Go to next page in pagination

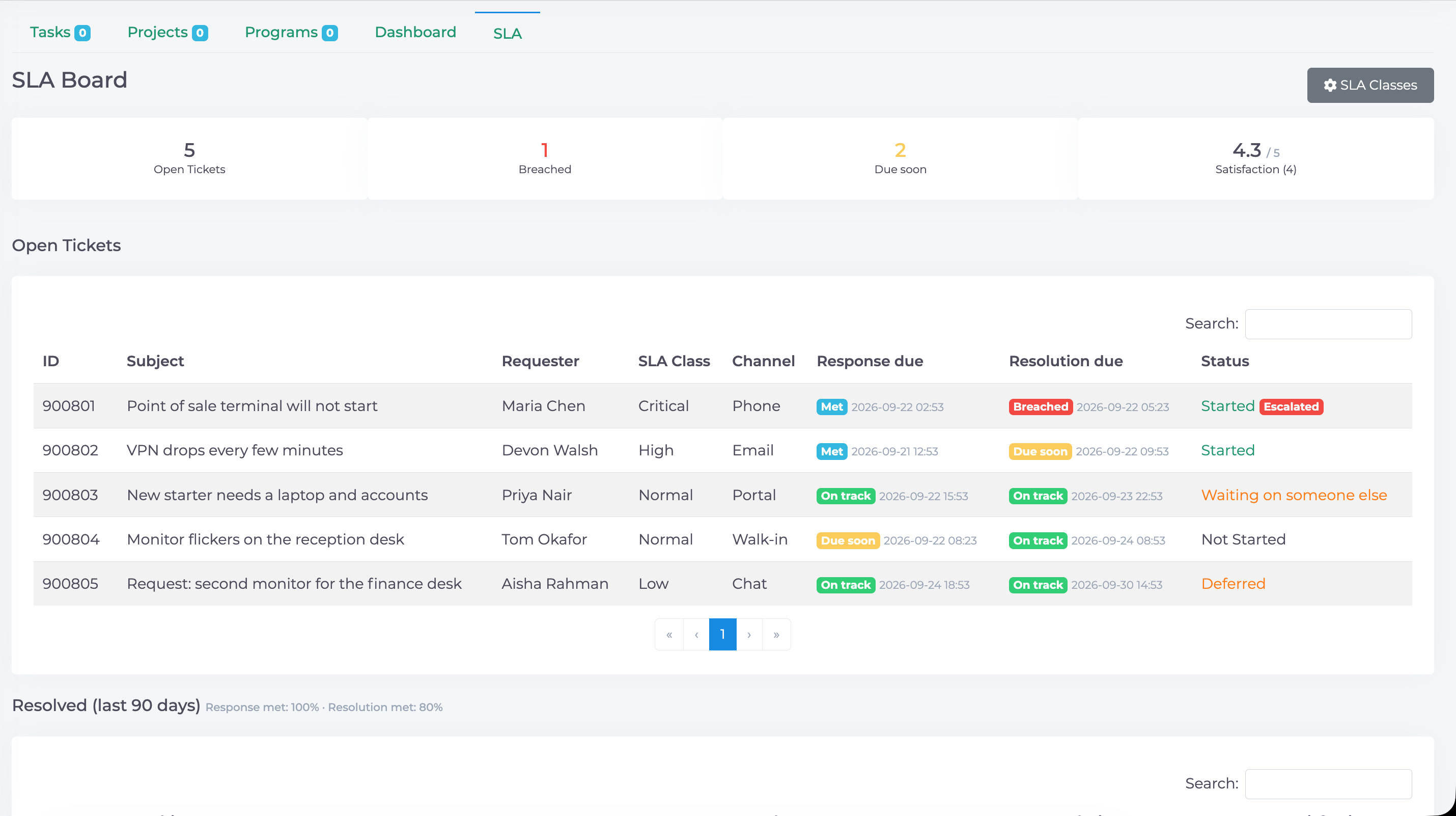pyautogui.click(x=749, y=635)
